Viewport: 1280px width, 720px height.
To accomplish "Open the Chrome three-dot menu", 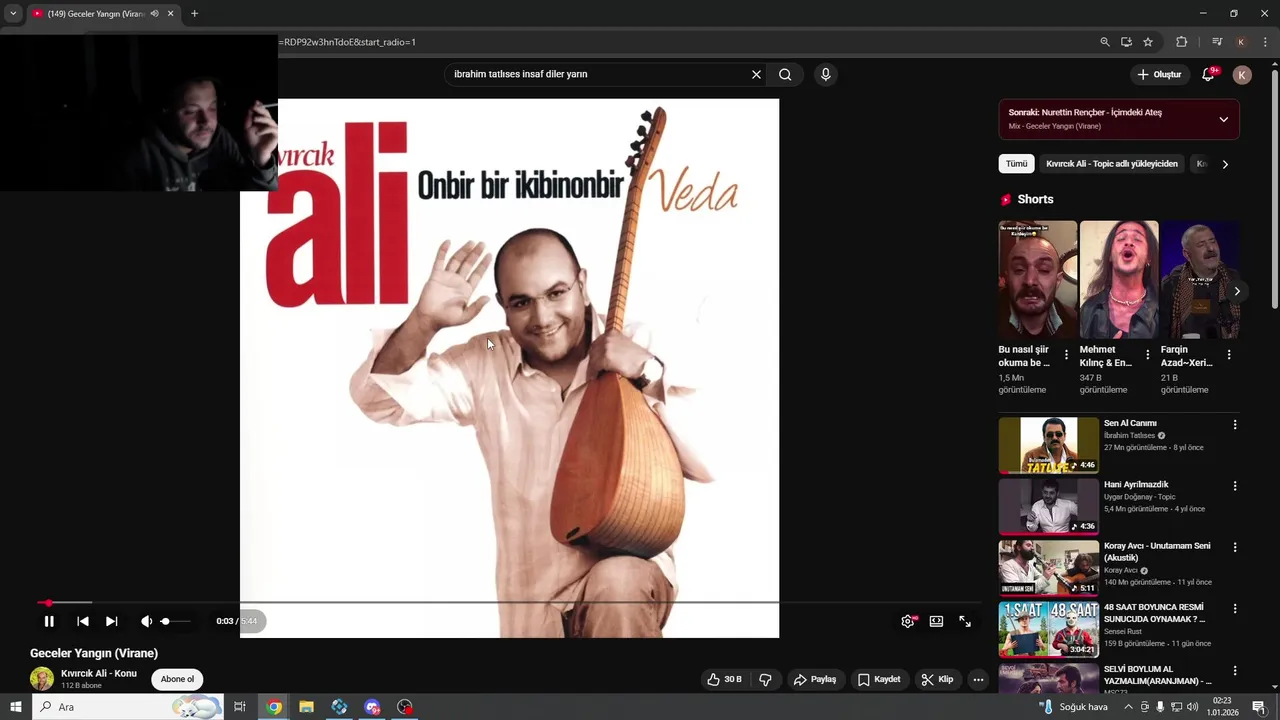I will pos(1265,42).
